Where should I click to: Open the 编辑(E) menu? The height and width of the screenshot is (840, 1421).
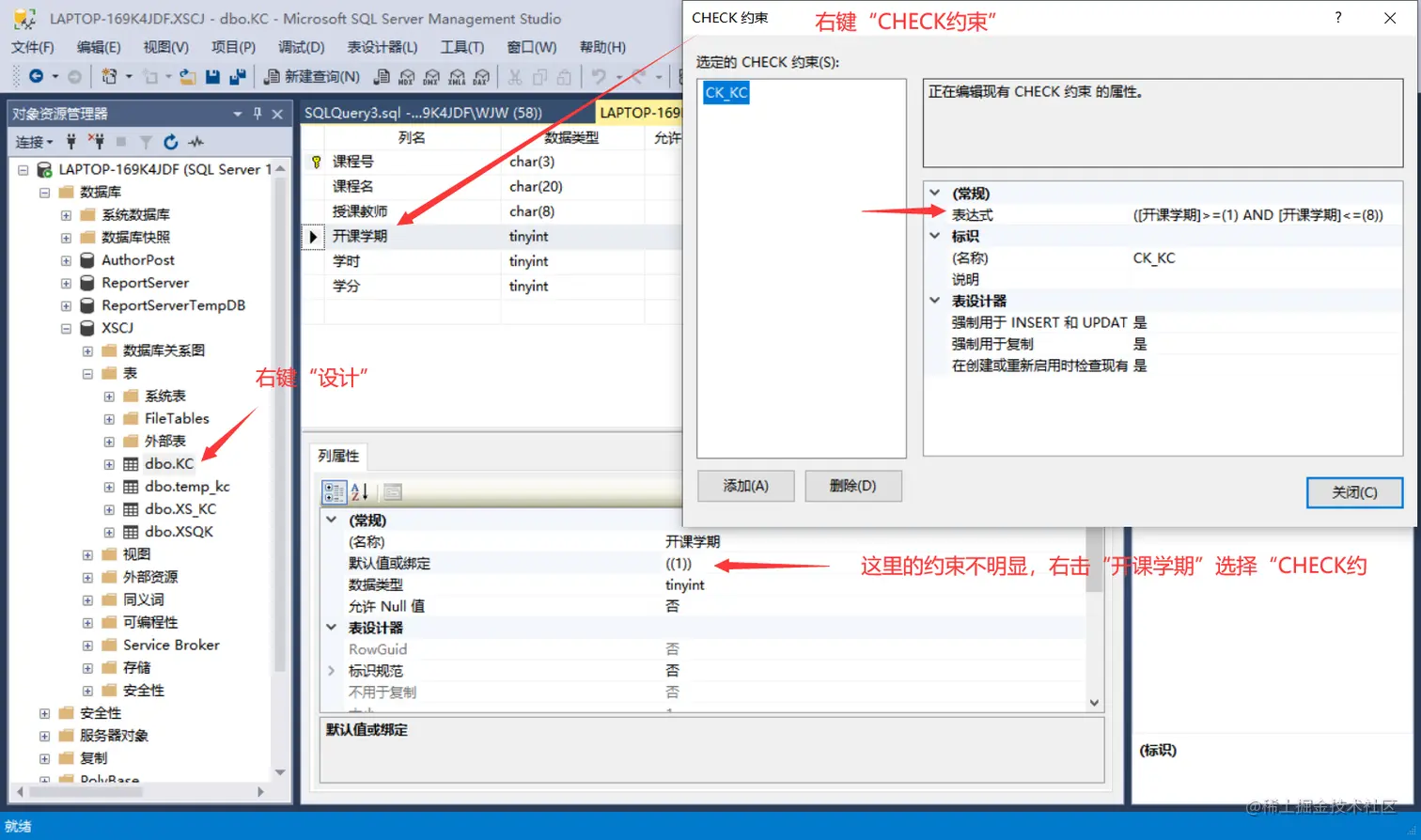click(99, 47)
